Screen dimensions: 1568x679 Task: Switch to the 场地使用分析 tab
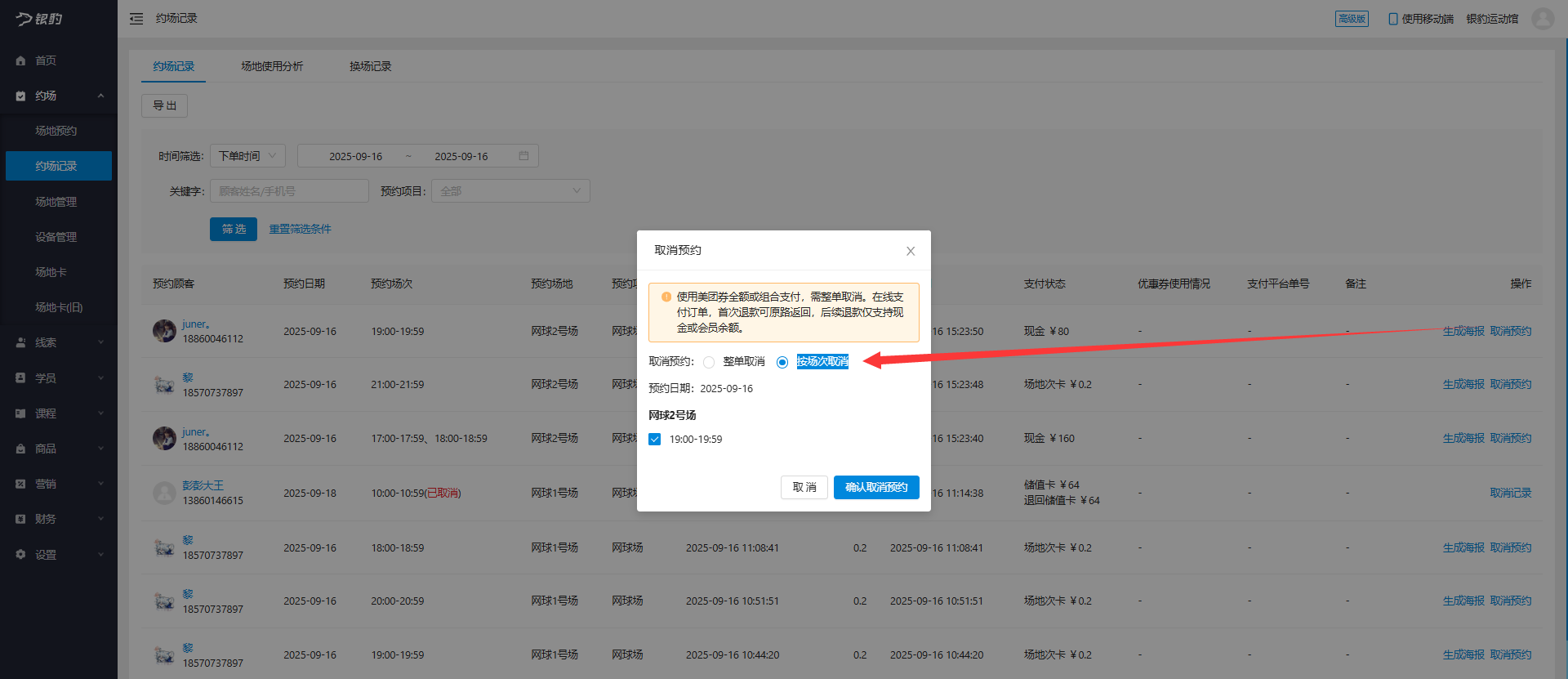point(272,66)
